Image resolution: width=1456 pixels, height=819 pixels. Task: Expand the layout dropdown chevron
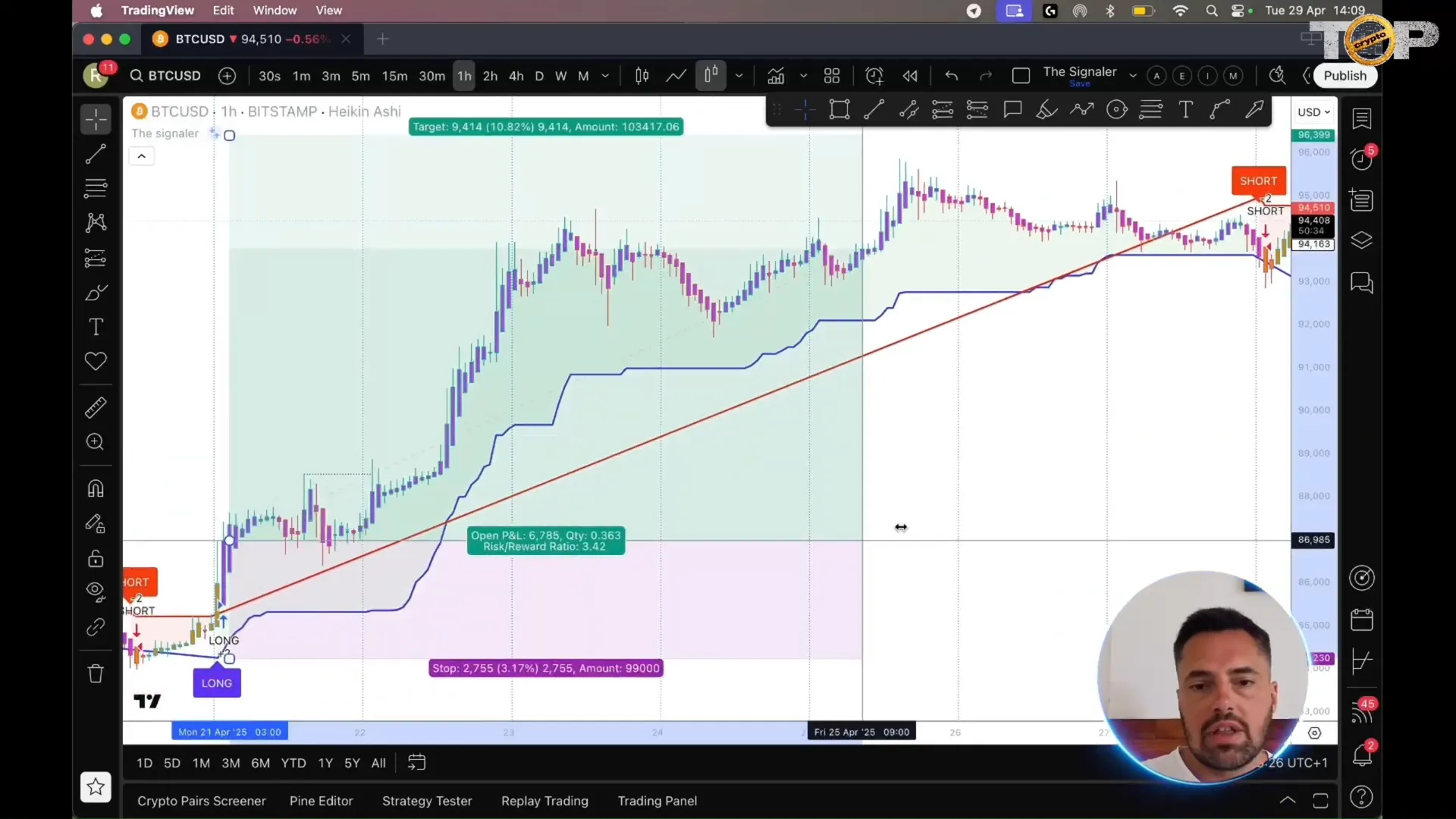point(1133,76)
